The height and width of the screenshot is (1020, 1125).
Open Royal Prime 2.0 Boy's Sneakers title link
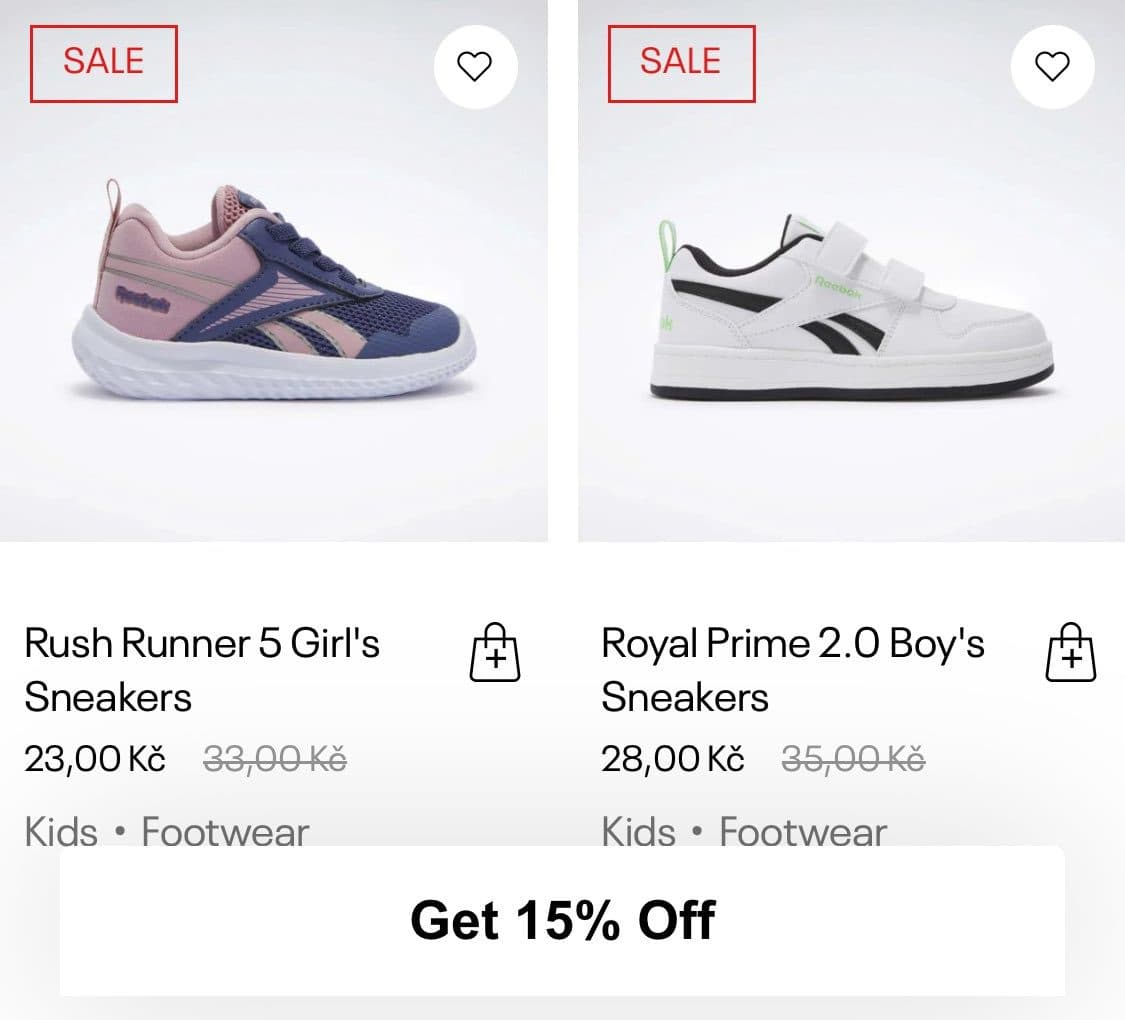(x=792, y=669)
